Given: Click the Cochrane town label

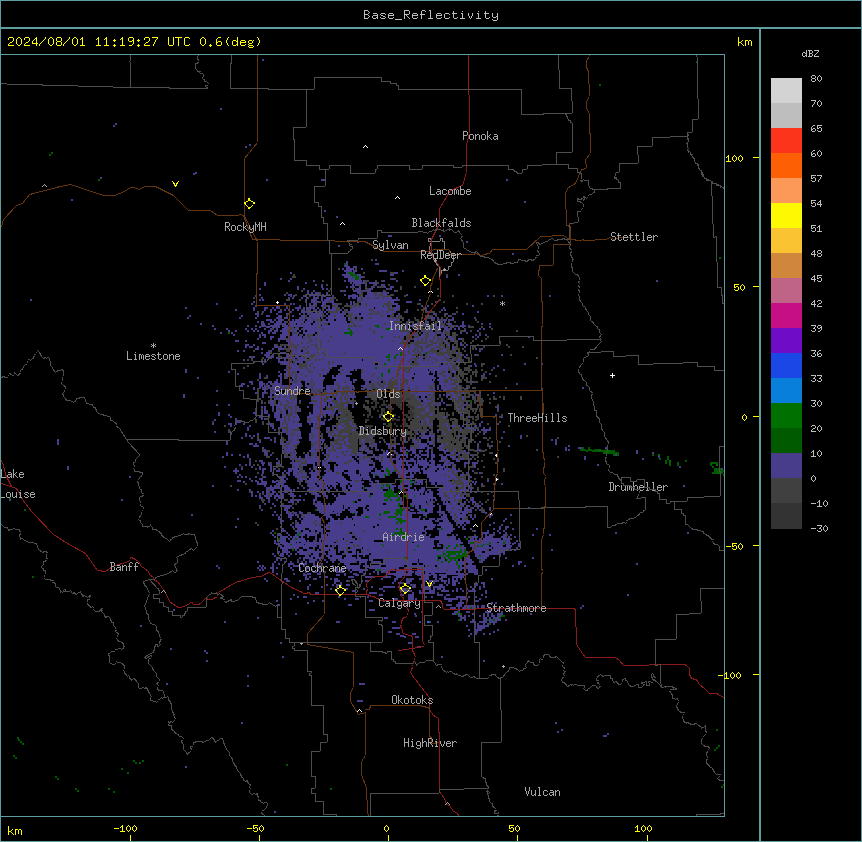Looking at the screenshot, I should pos(322,568).
